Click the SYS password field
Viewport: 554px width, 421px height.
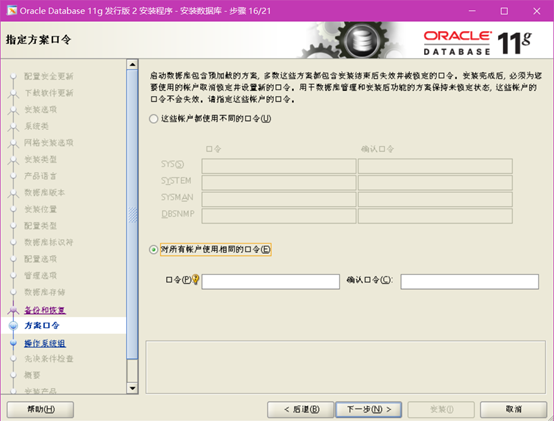(x=279, y=166)
